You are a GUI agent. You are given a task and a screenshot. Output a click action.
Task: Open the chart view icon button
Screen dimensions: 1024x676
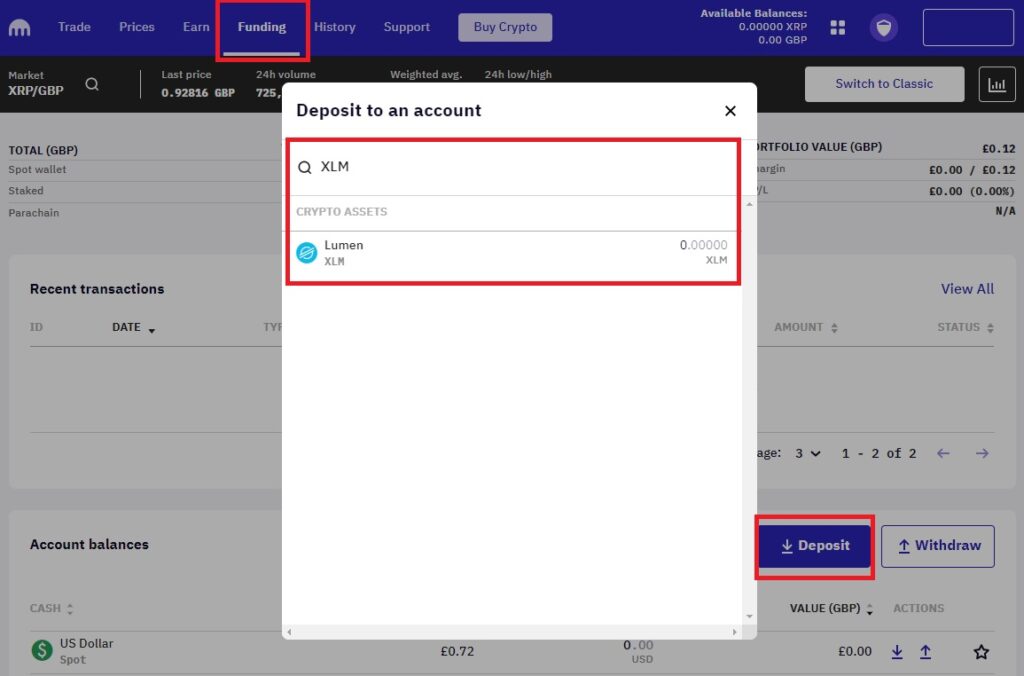pos(997,84)
